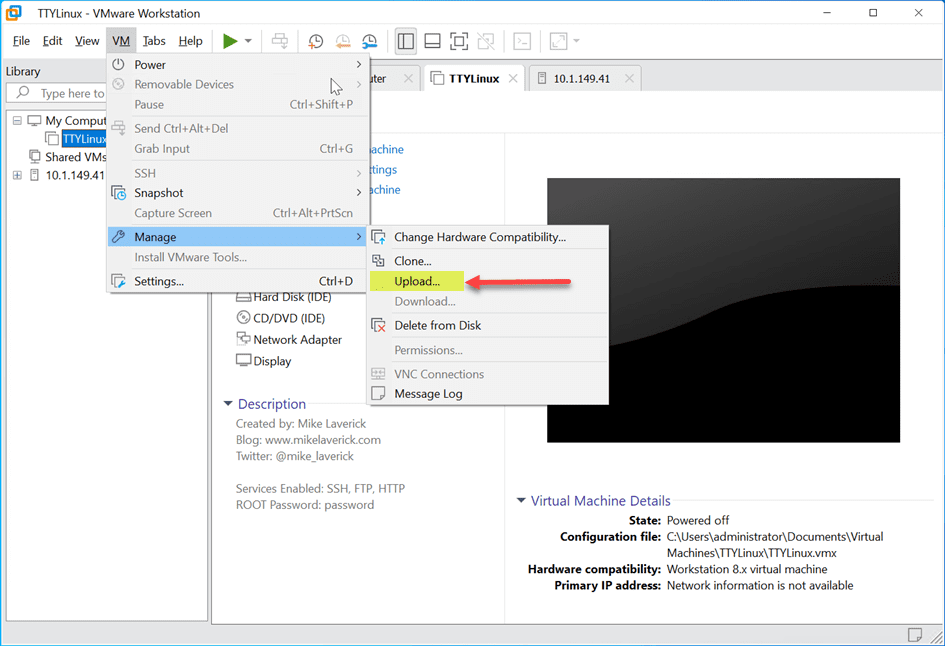This screenshot has height=646, width=945.
Task: Click the revert snapshot toolbar icon
Action: (342, 41)
